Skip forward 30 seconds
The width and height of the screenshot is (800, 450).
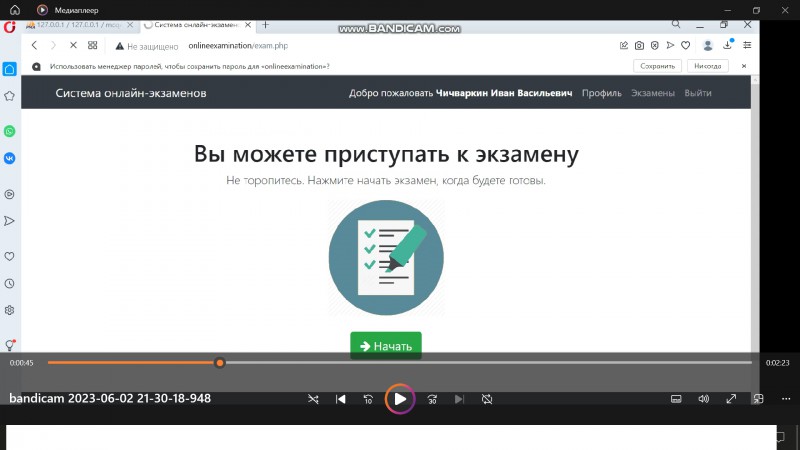point(432,399)
